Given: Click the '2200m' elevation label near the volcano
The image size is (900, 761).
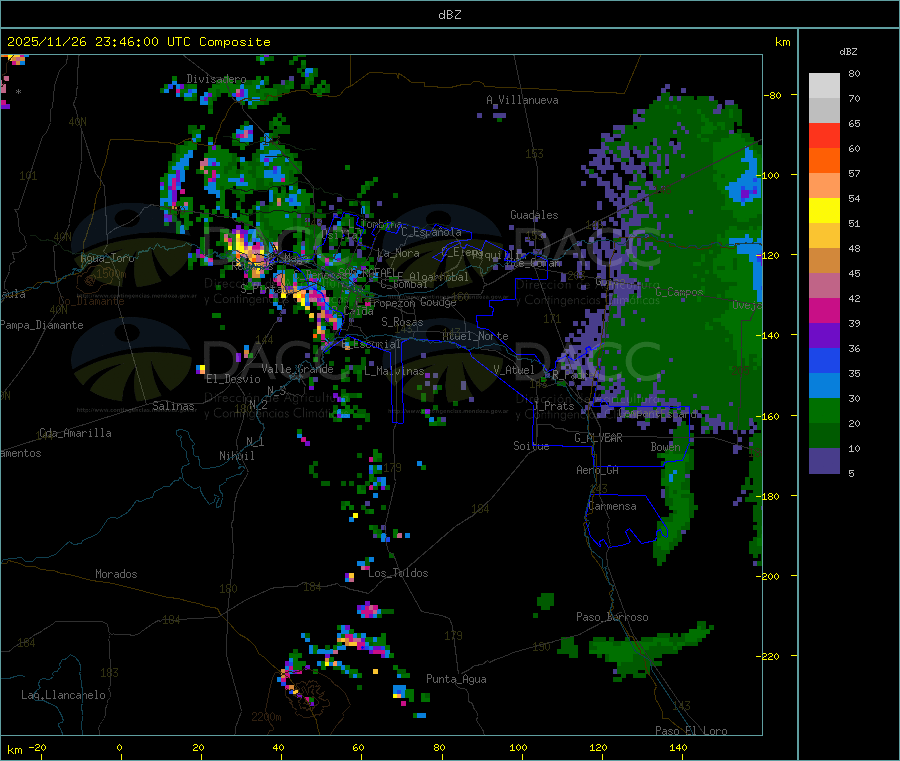Looking at the screenshot, I should pyautogui.click(x=266, y=717).
